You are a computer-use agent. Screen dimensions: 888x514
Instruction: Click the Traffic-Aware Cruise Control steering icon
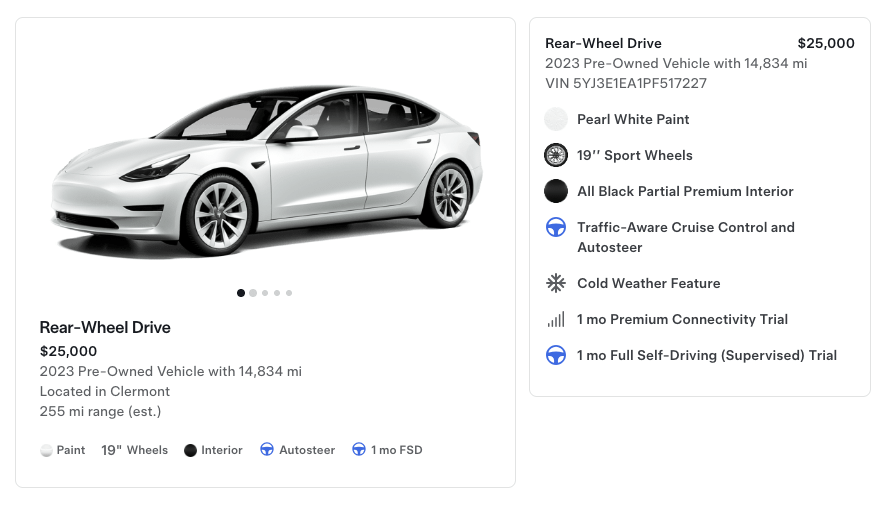[x=556, y=228]
